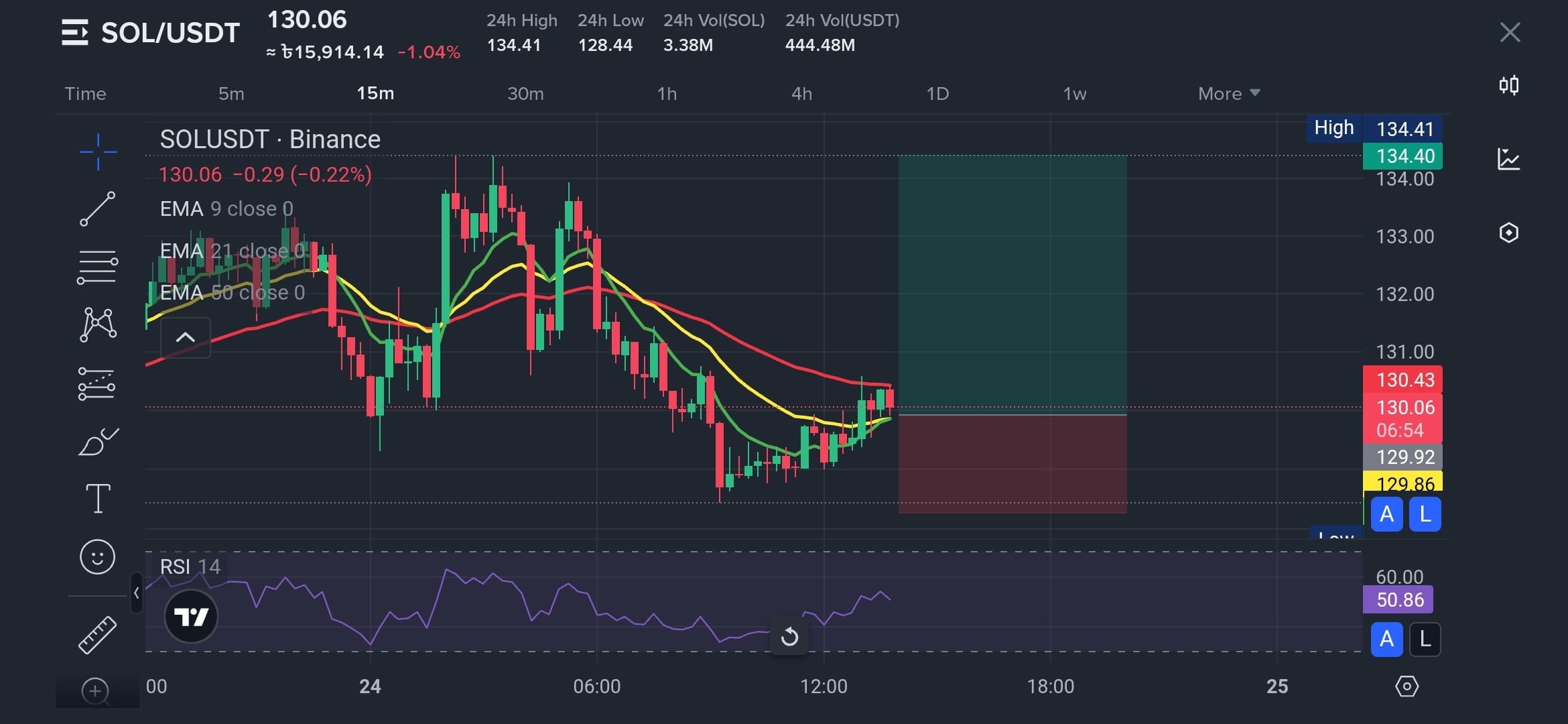Click the 24h Vol(USDT) value 444.48M
The image size is (1568, 724).
click(x=820, y=45)
